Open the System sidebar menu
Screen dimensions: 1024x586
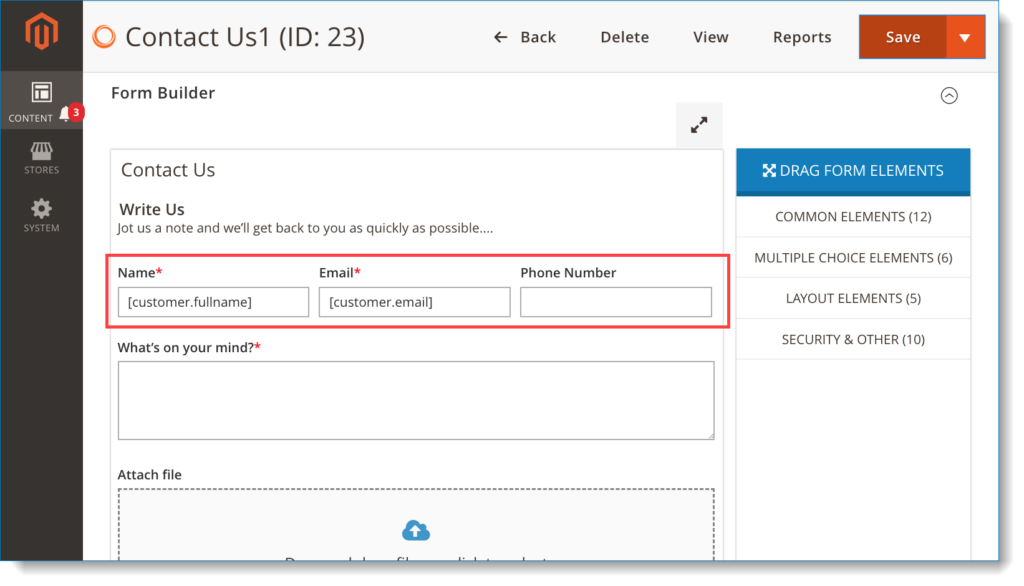[40, 214]
